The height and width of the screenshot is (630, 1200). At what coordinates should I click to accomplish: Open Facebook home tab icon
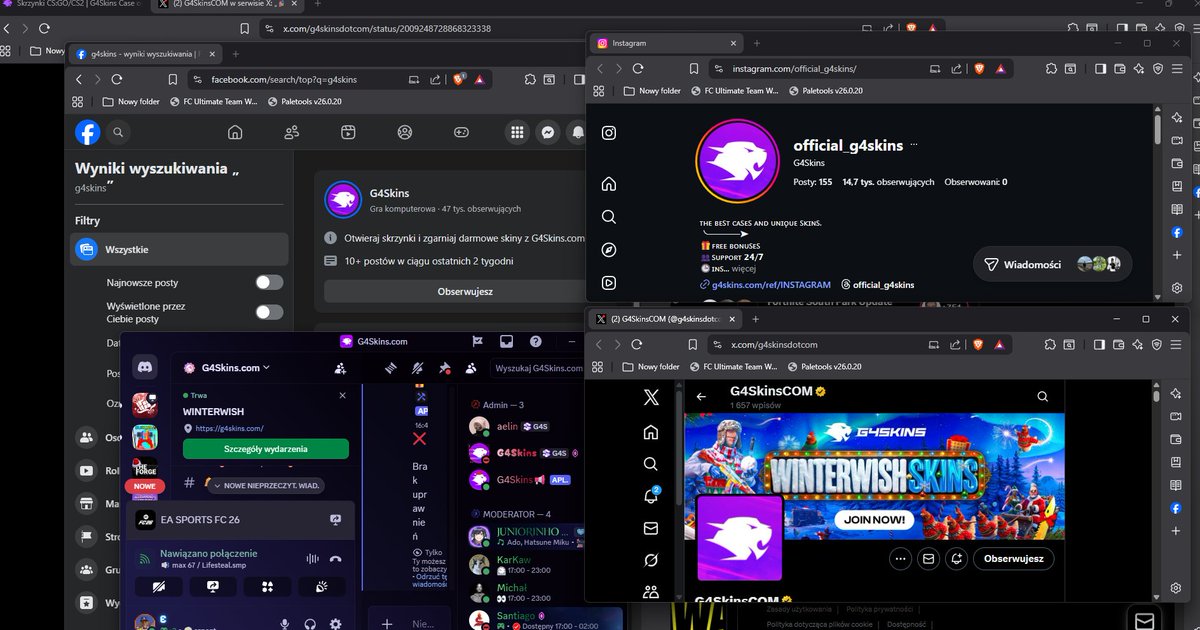click(235, 132)
